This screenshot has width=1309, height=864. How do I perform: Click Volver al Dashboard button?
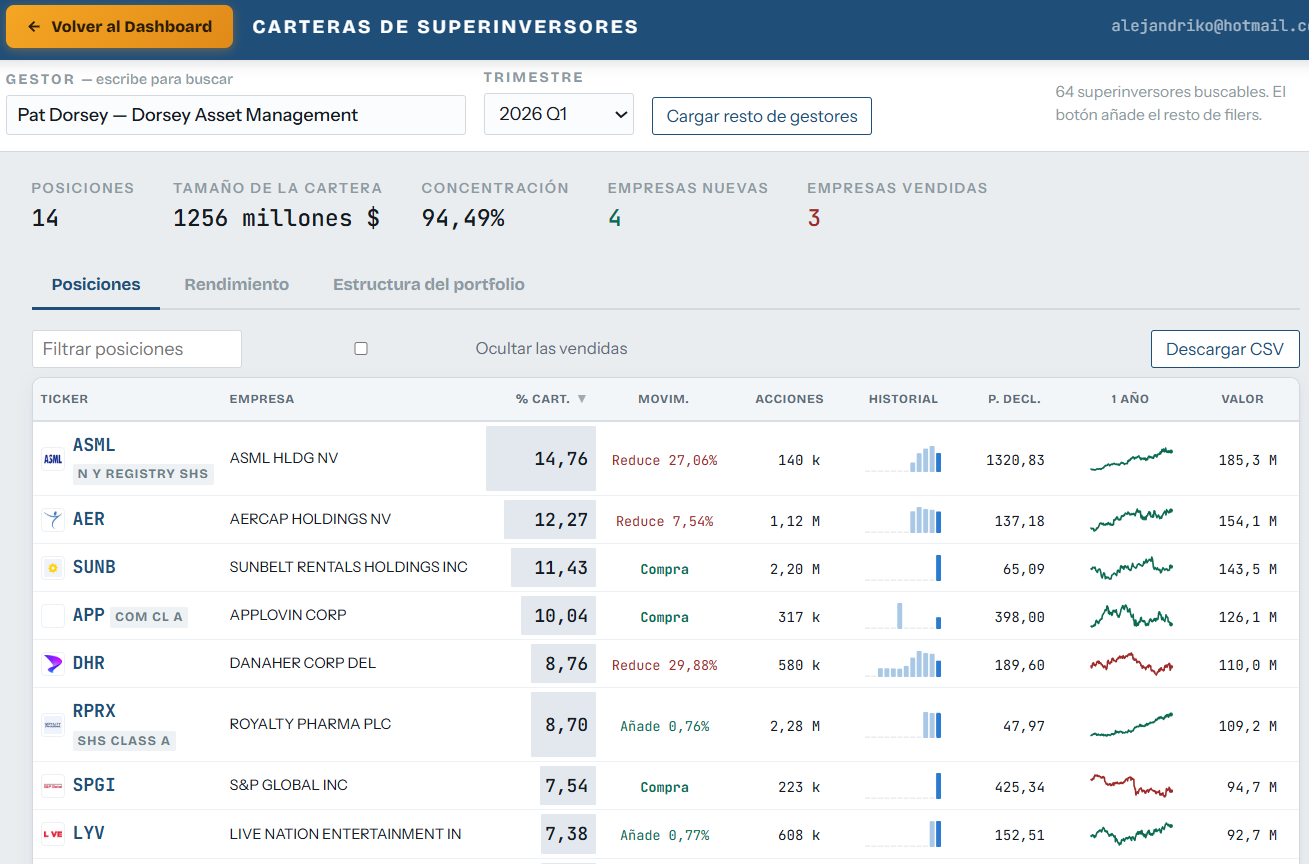click(x=120, y=27)
